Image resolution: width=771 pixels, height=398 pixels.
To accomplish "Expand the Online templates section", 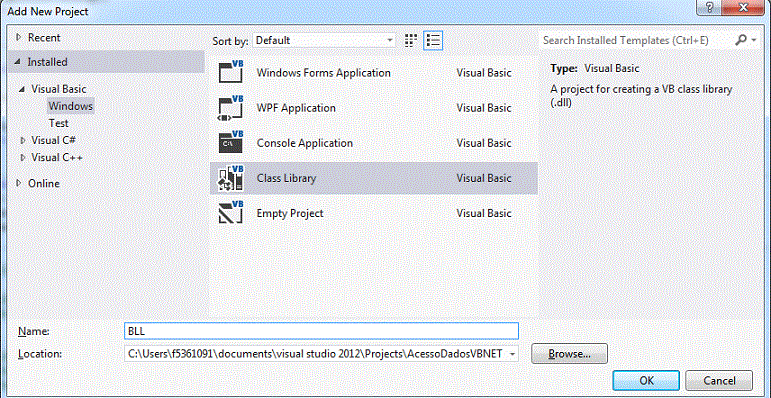I will pyautogui.click(x=19, y=183).
